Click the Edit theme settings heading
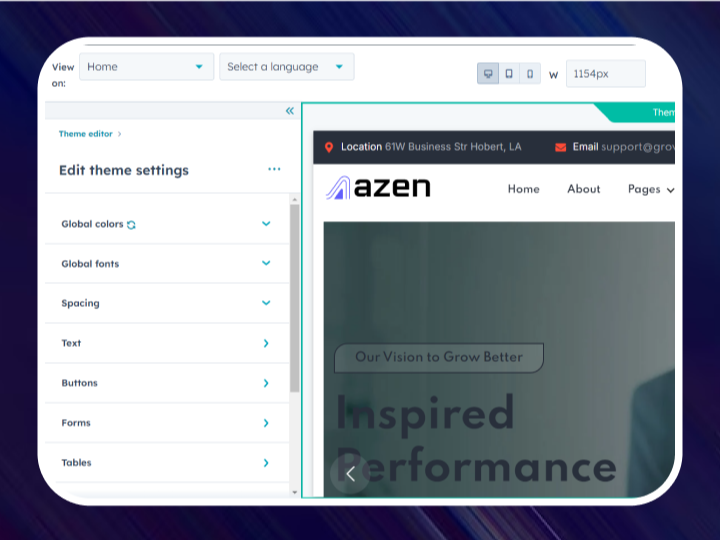This screenshot has height=540, width=720. point(124,170)
